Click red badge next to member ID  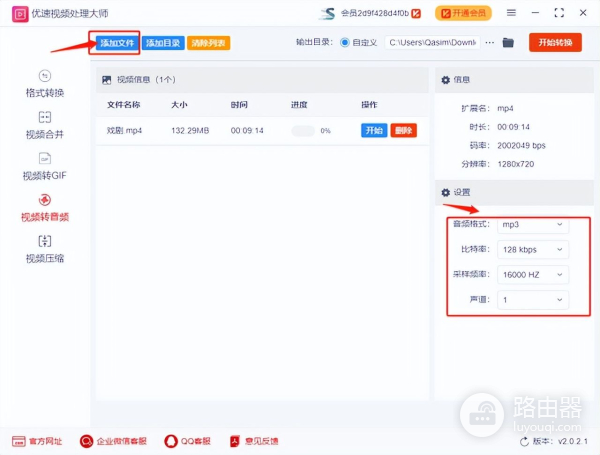[416, 14]
